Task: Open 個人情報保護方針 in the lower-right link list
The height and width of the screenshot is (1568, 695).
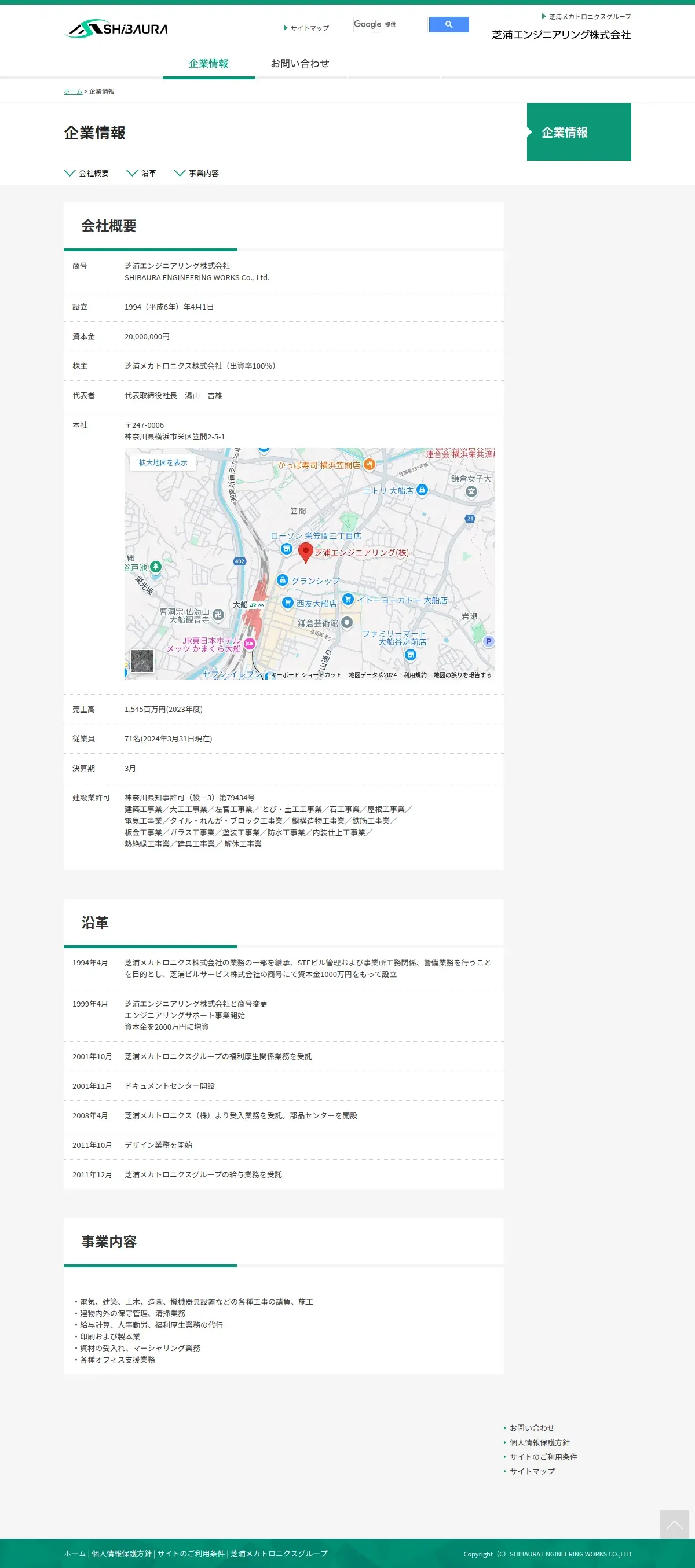Action: coord(540,1442)
